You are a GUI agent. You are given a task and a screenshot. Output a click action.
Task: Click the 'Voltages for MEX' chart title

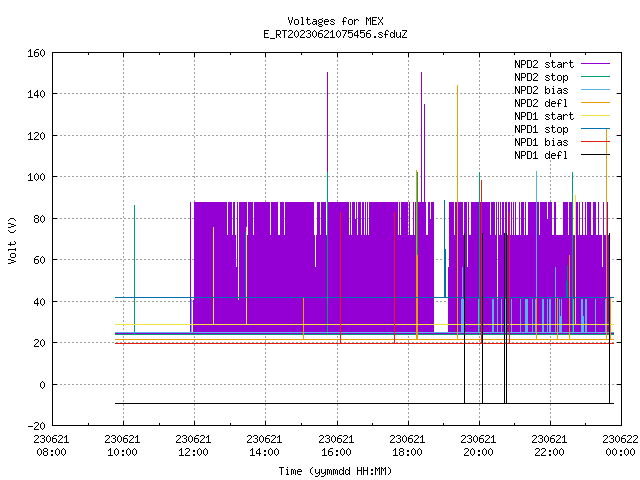click(335, 21)
